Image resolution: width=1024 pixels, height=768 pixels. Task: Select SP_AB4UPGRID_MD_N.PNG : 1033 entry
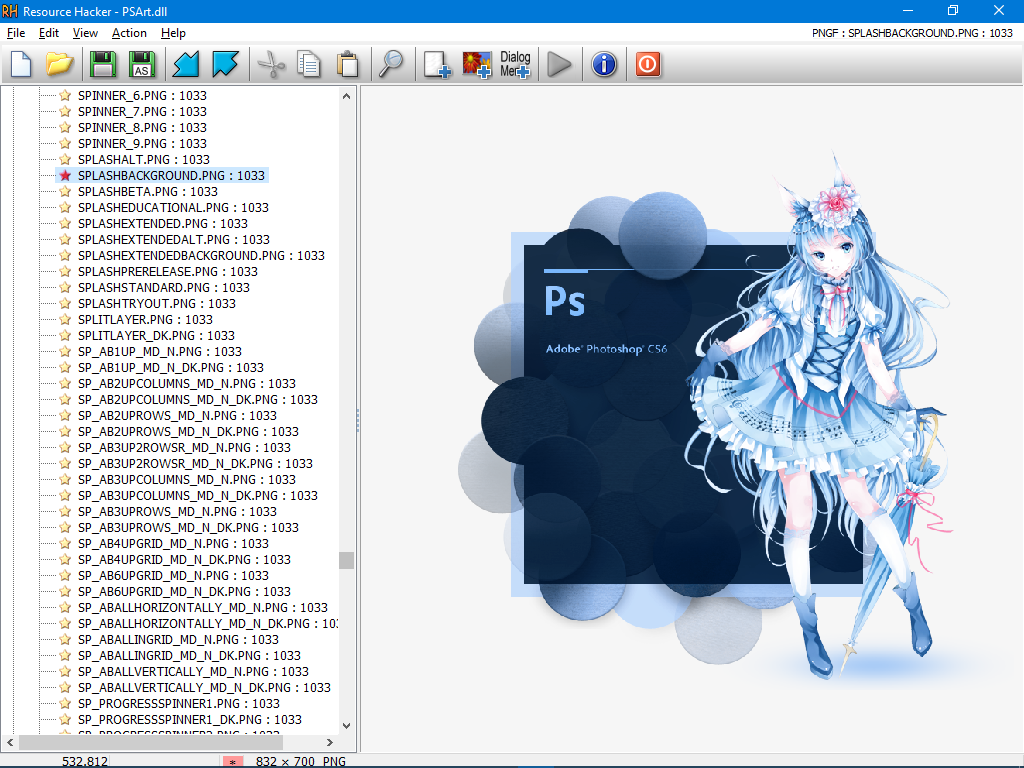click(x=173, y=543)
